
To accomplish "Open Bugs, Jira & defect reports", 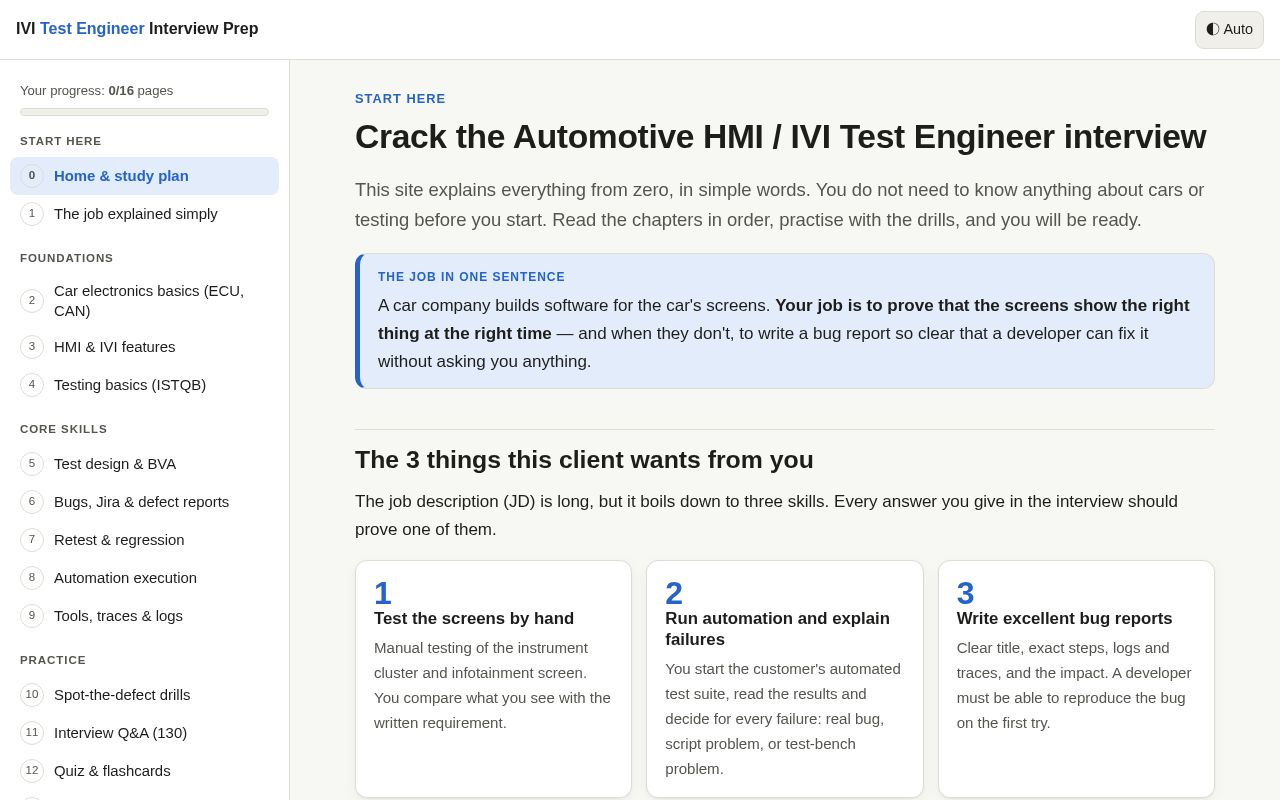I will coord(144,502).
